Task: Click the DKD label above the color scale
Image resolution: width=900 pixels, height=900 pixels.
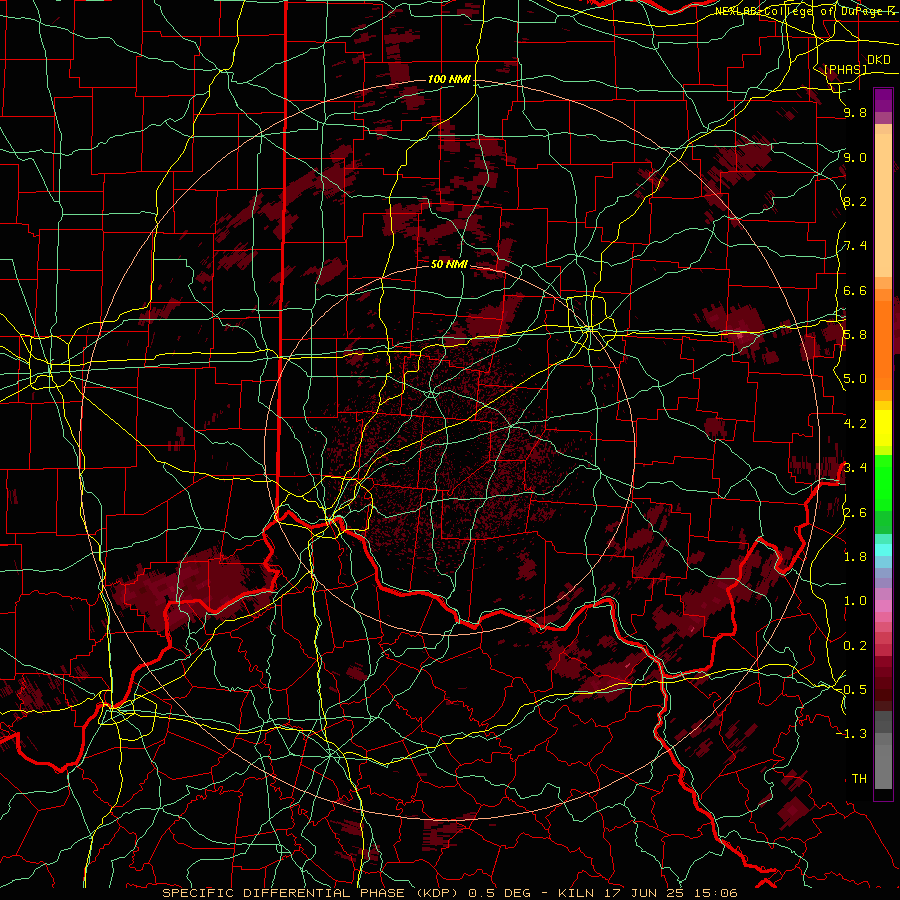Action: pyautogui.click(x=879, y=60)
